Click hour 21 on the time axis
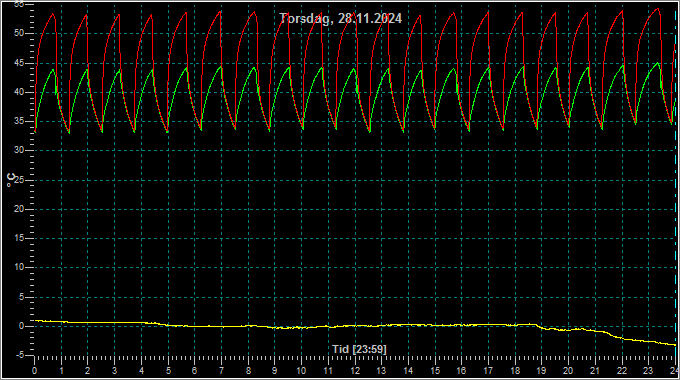This screenshot has width=680, height=380. click(595, 371)
